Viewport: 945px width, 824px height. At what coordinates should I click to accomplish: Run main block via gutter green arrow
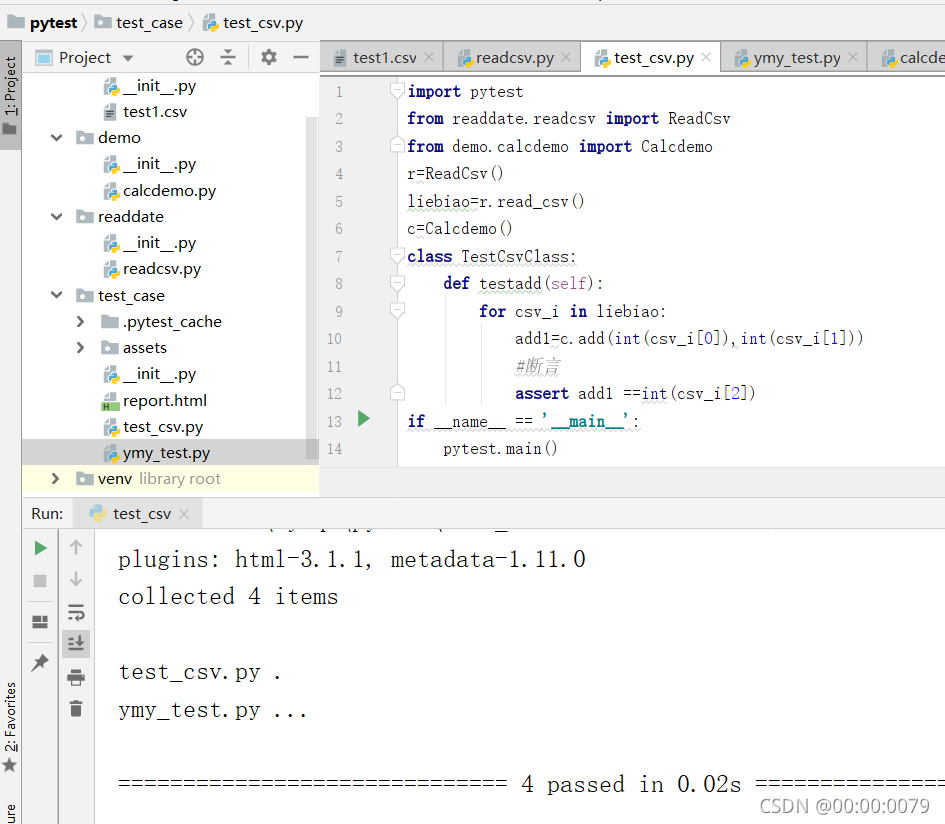(x=363, y=418)
